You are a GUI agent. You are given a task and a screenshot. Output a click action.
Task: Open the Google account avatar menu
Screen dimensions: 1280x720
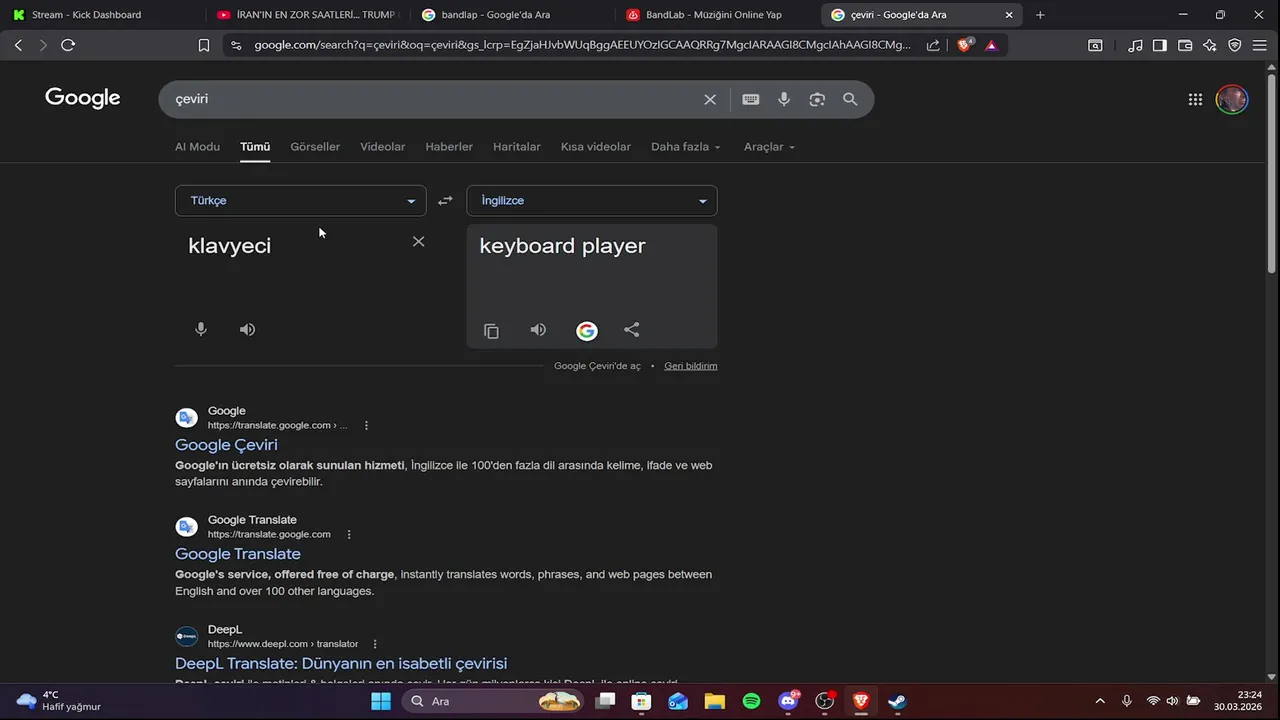[1231, 99]
